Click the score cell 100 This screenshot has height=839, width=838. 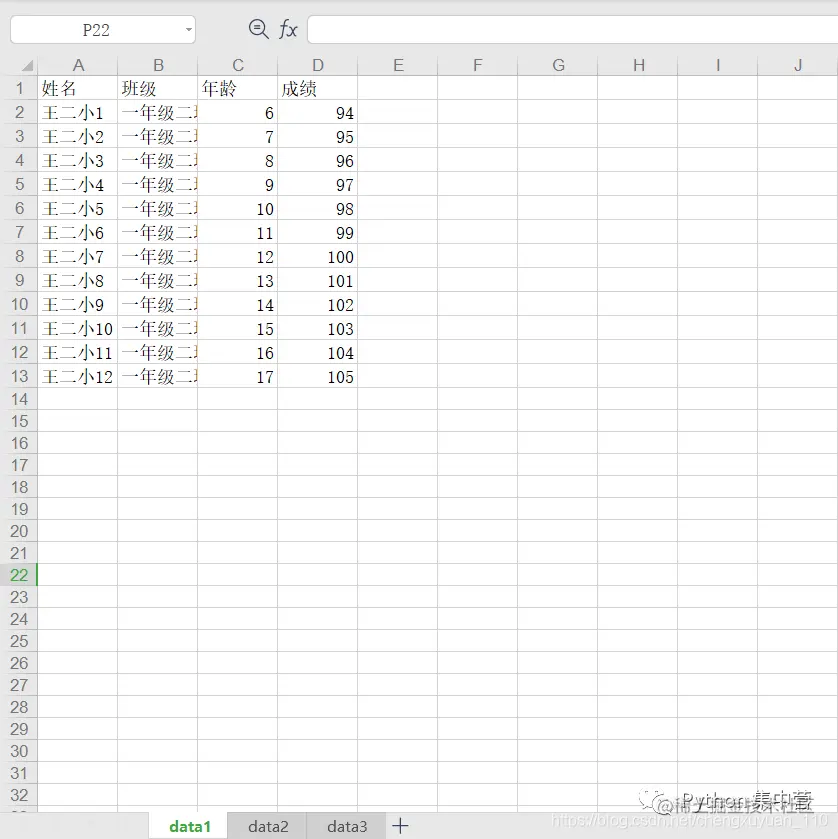pos(318,257)
